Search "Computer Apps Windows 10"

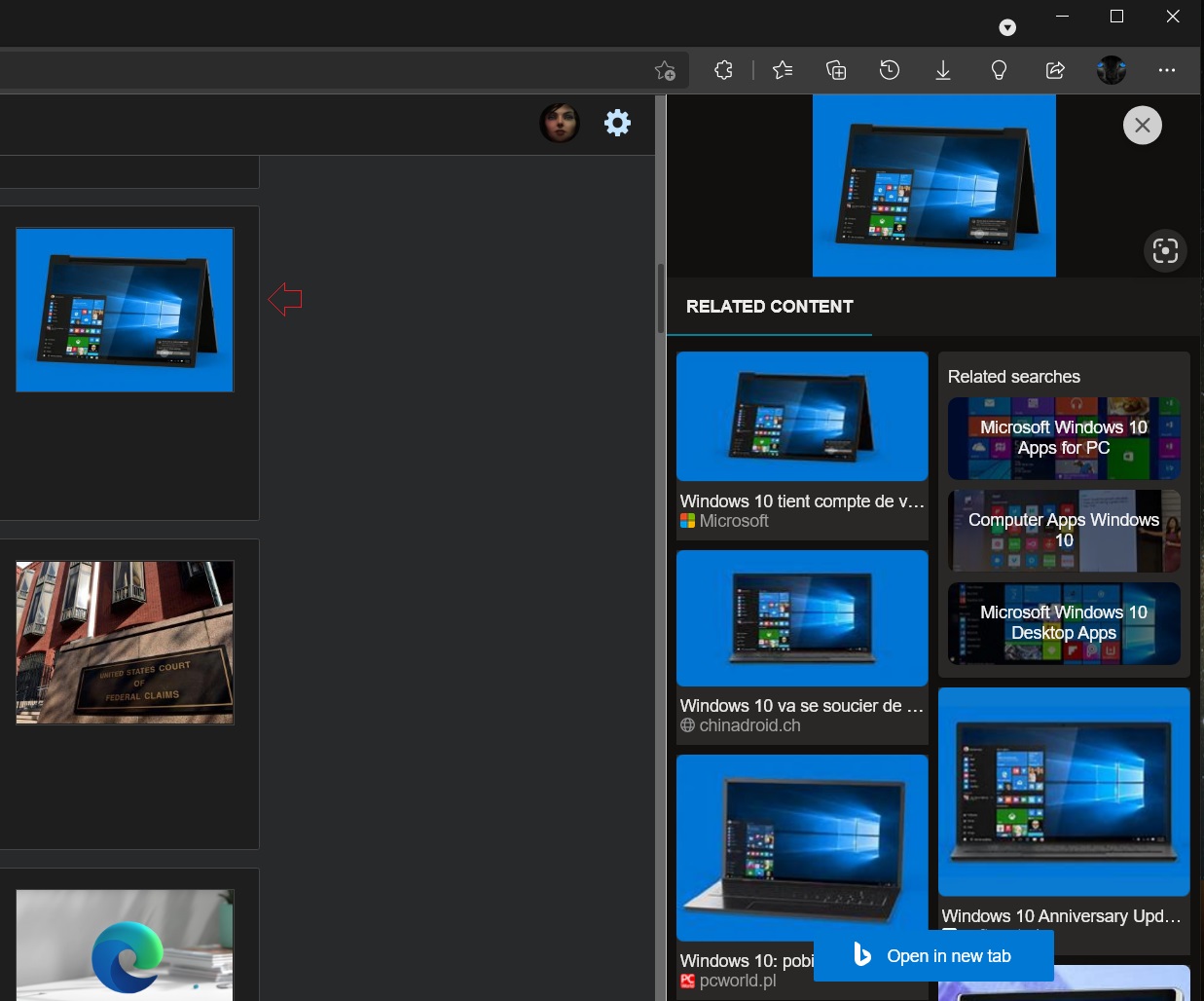1064,531
